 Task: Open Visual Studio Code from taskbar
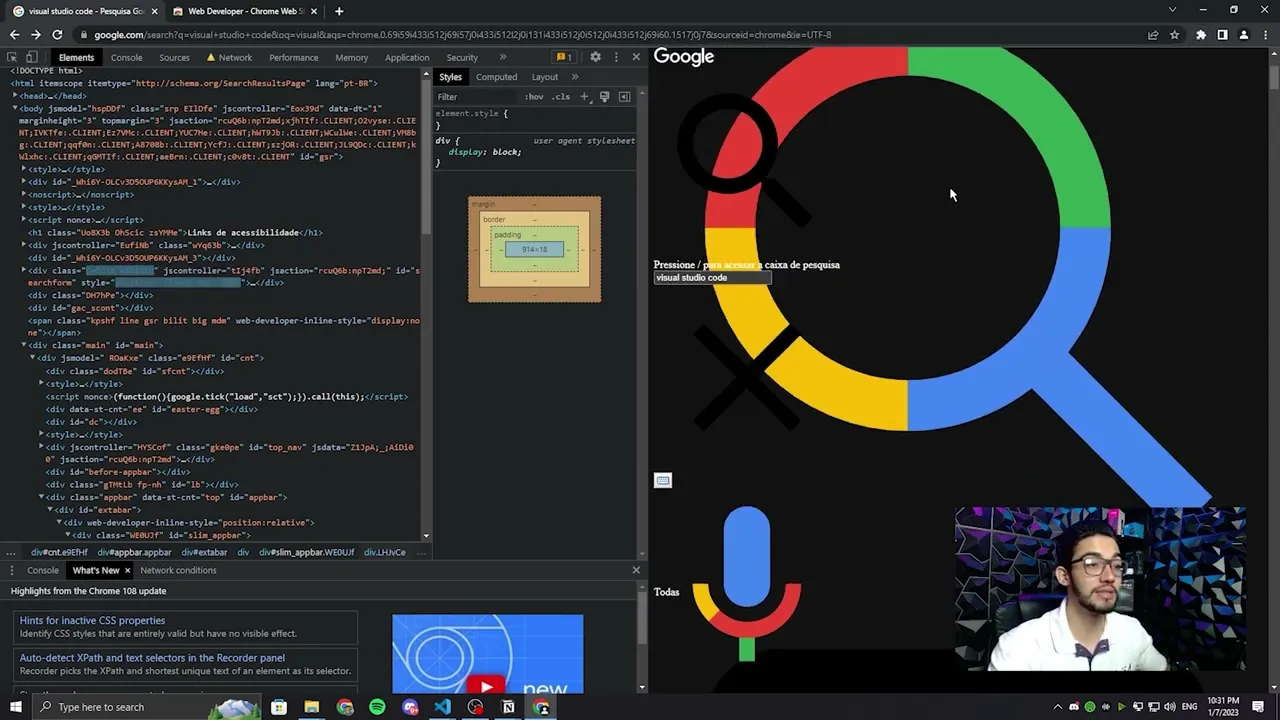pyautogui.click(x=443, y=707)
